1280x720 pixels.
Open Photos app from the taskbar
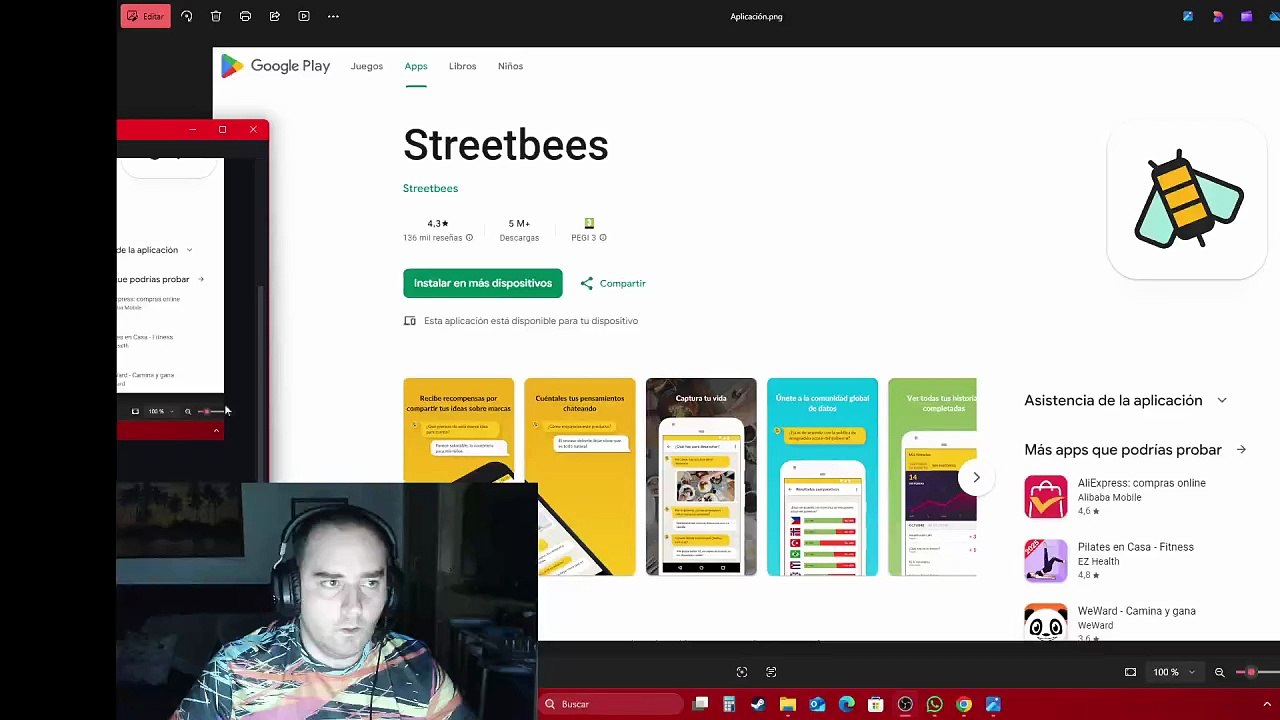point(993,704)
